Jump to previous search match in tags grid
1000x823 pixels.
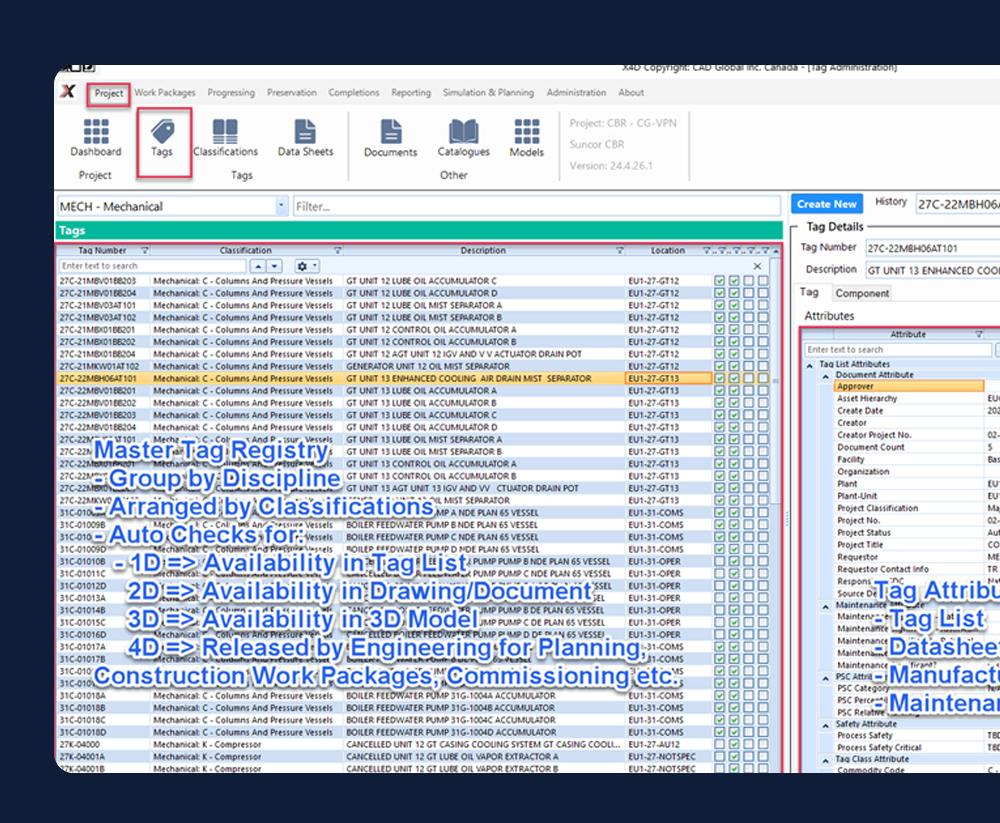point(258,266)
